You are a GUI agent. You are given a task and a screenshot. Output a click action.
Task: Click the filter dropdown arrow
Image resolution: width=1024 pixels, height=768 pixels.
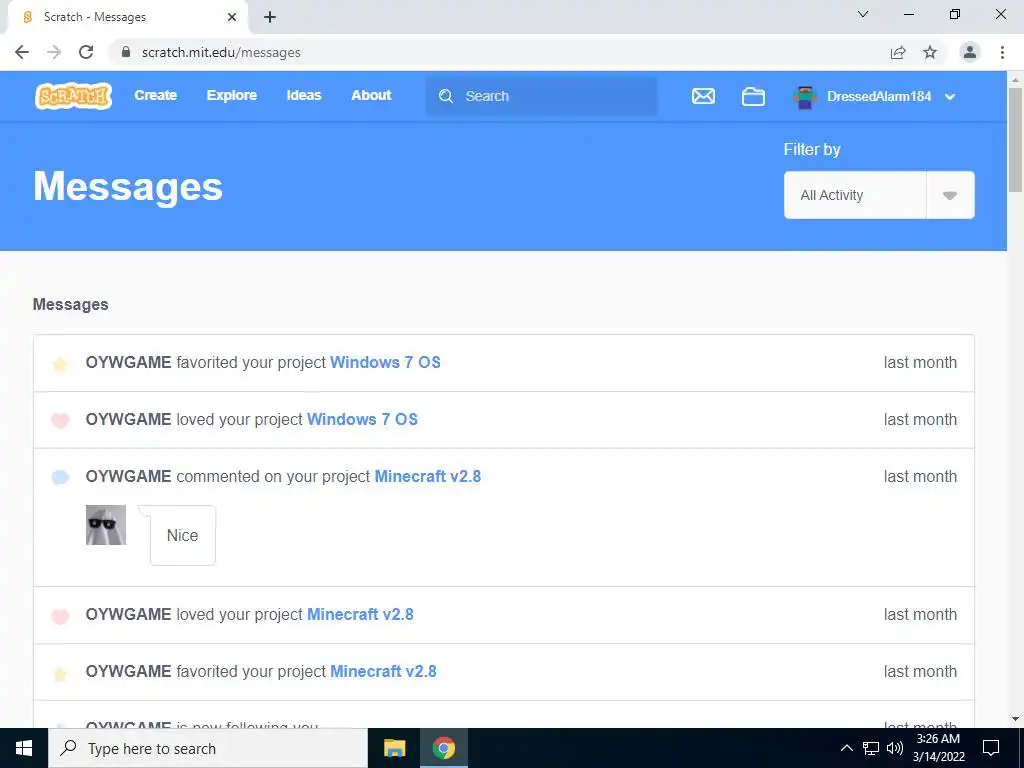point(950,195)
